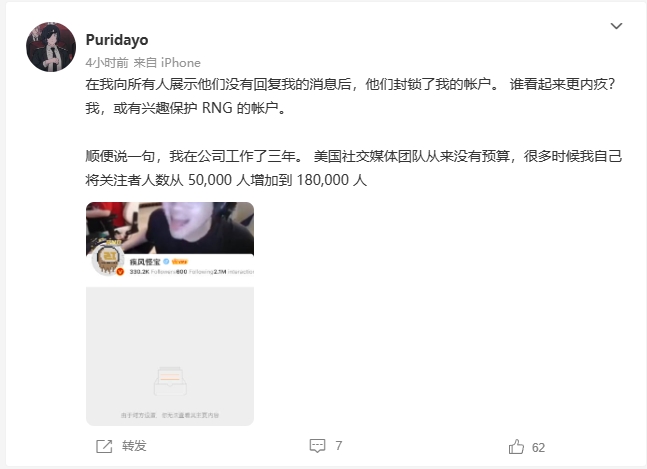Open Puridayo's round profile avatar

[51, 47]
